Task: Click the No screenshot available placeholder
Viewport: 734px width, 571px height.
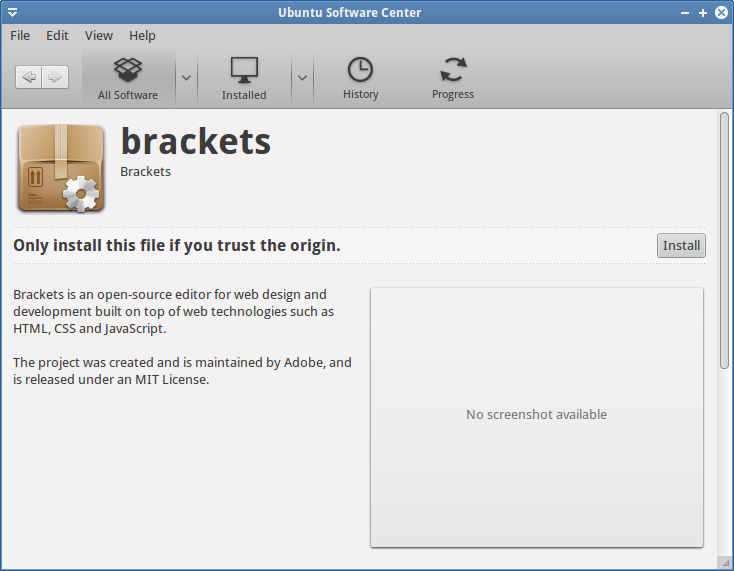Action: pos(536,417)
